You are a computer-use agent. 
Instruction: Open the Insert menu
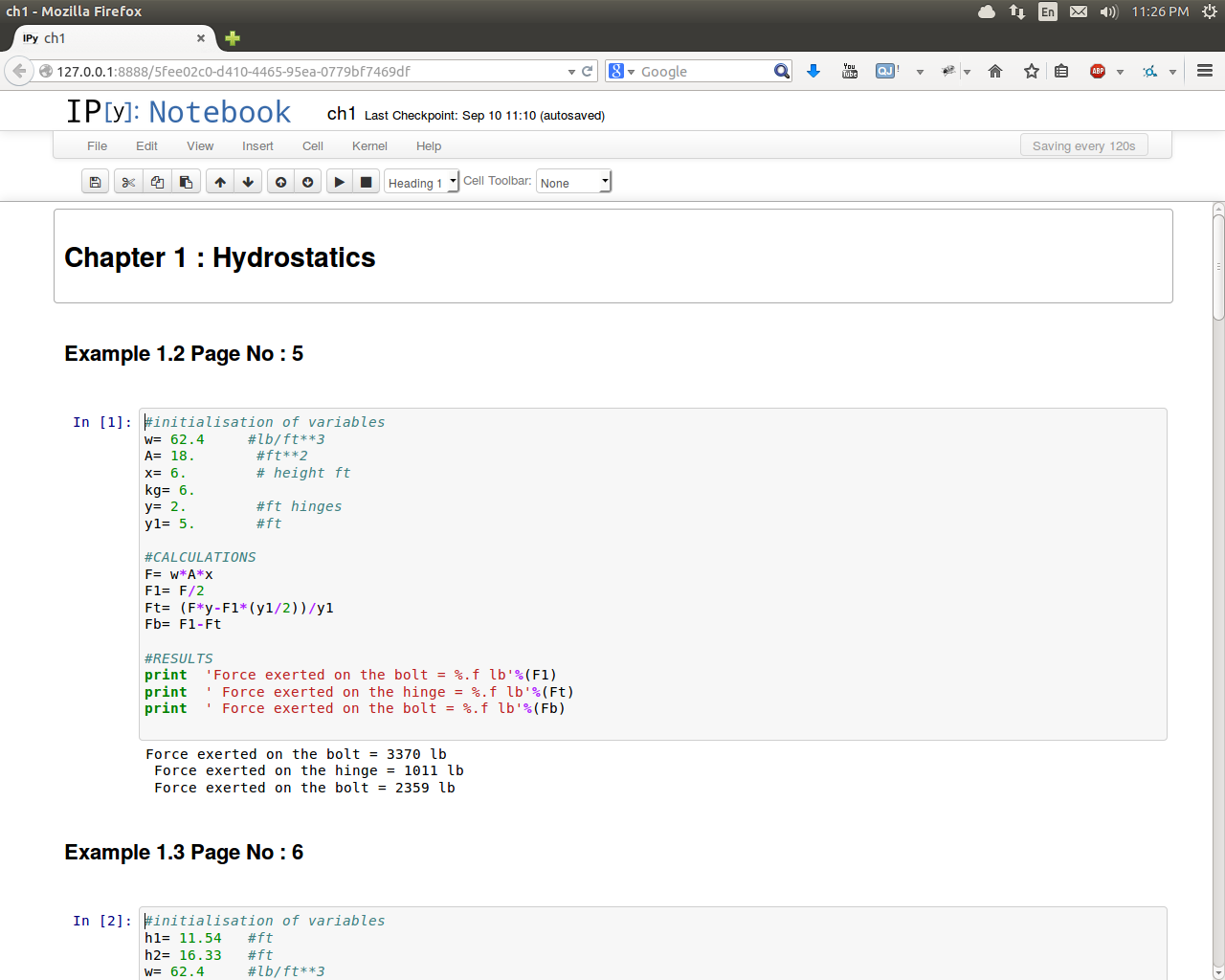pyautogui.click(x=257, y=146)
